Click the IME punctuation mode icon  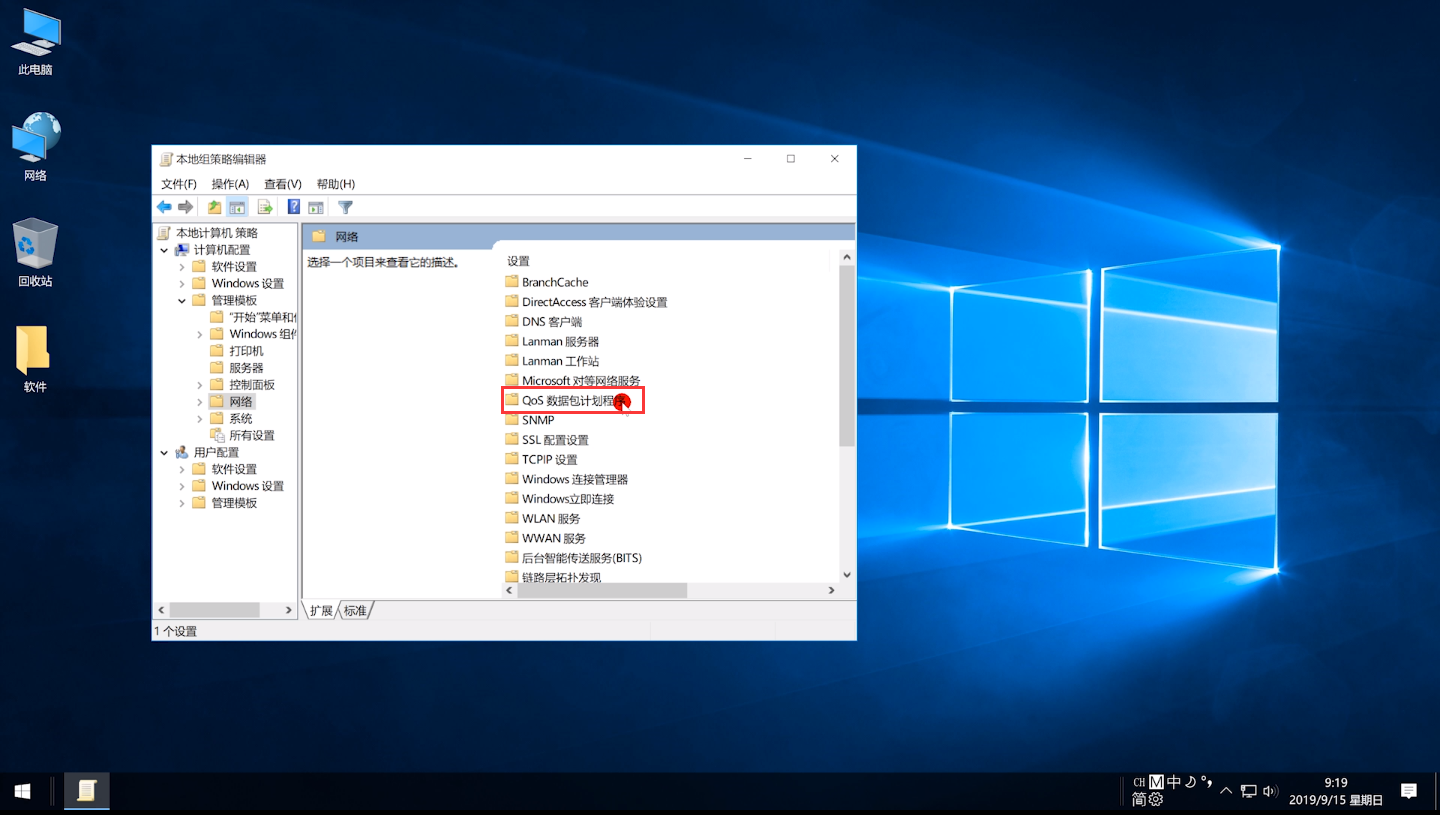1206,782
